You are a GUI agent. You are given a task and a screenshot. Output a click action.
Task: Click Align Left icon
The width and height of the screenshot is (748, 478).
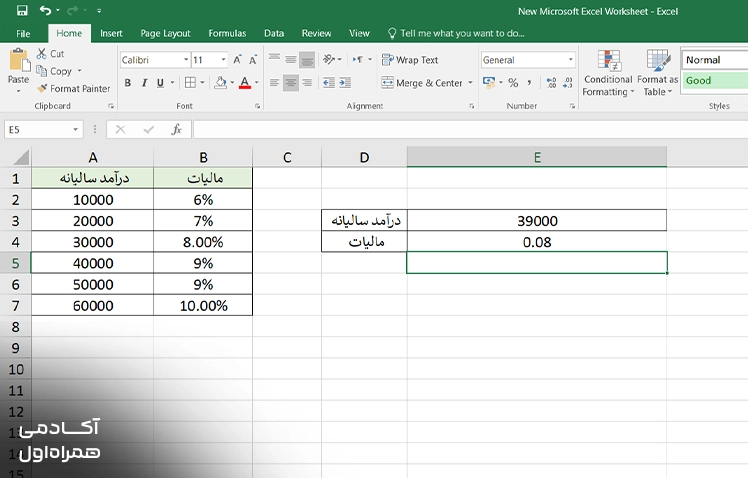[274, 83]
